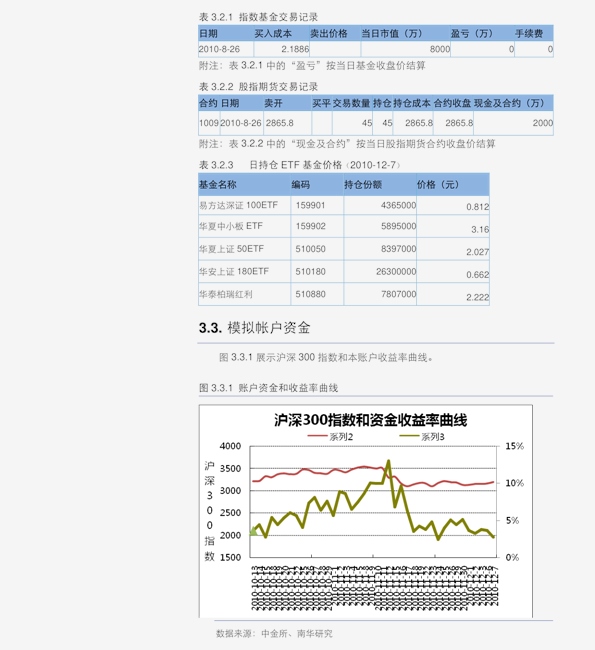Click the right axis label '15%'
This screenshot has height=650, width=595.
515,446
